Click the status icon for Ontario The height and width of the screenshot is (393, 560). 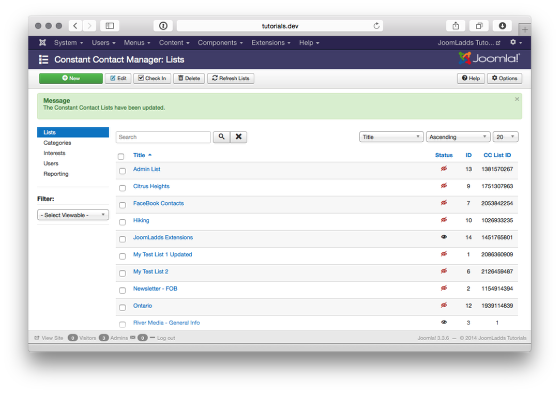(x=444, y=305)
